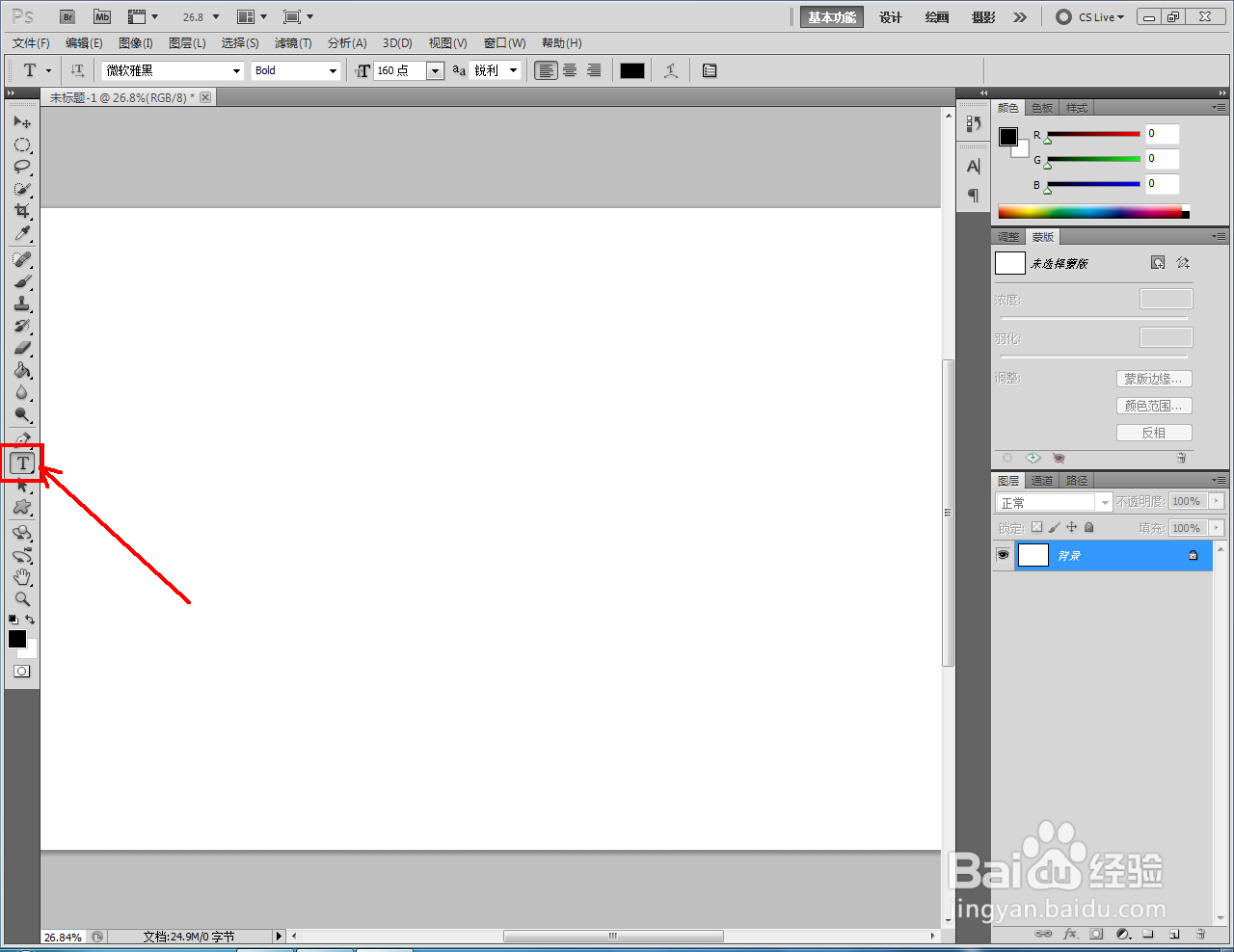This screenshot has width=1234, height=952.
Task: Toggle lock image pixels
Action: tap(1054, 527)
